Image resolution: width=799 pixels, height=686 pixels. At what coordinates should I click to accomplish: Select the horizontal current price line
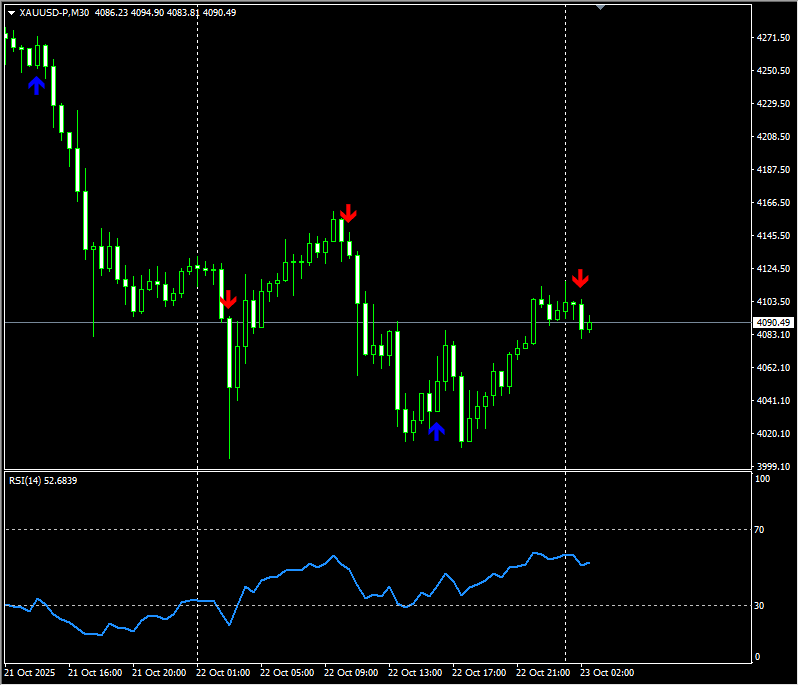pos(660,322)
